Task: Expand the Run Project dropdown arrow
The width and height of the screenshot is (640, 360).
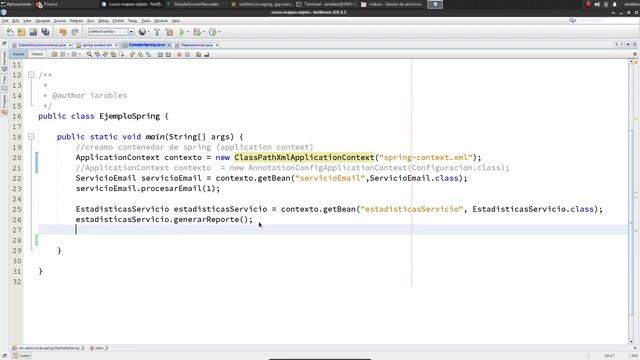Action: click(188, 32)
